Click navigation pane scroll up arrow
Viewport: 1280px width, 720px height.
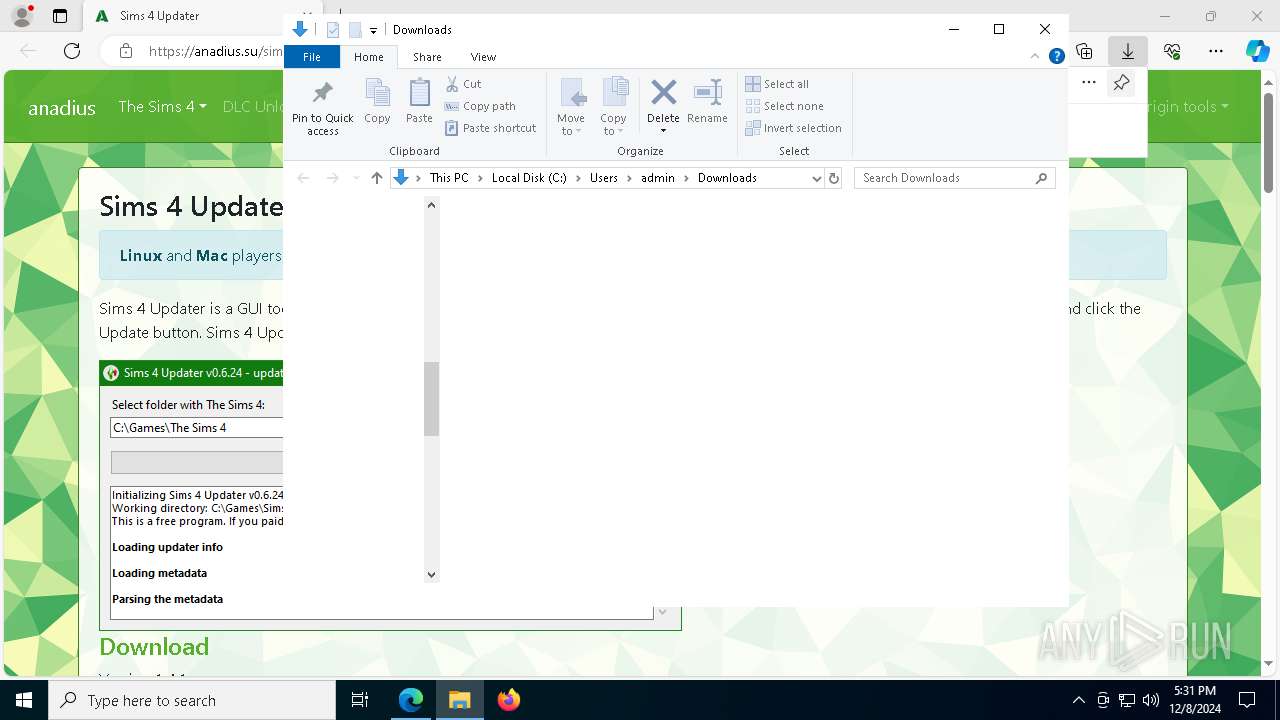pos(432,205)
